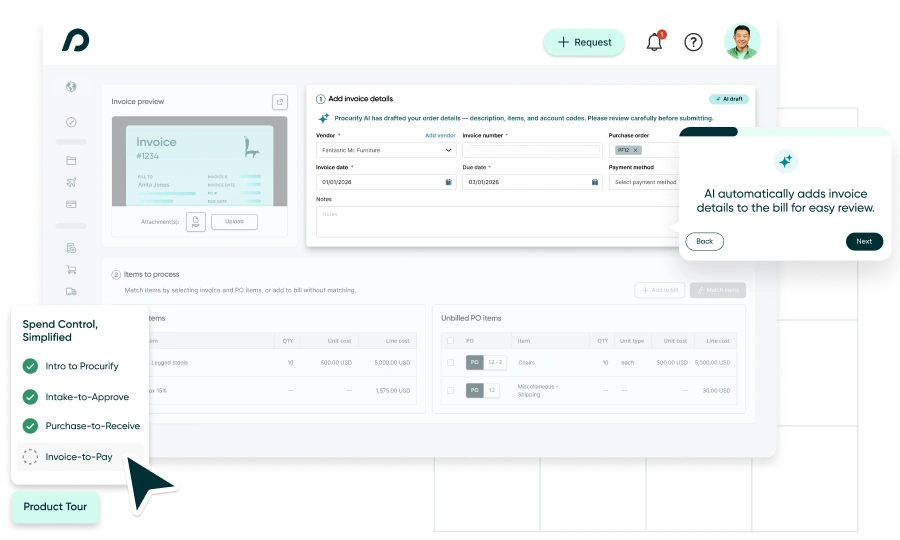The image size is (900, 540).
Task: Click the Next button in the tooltip
Action: coord(863,241)
